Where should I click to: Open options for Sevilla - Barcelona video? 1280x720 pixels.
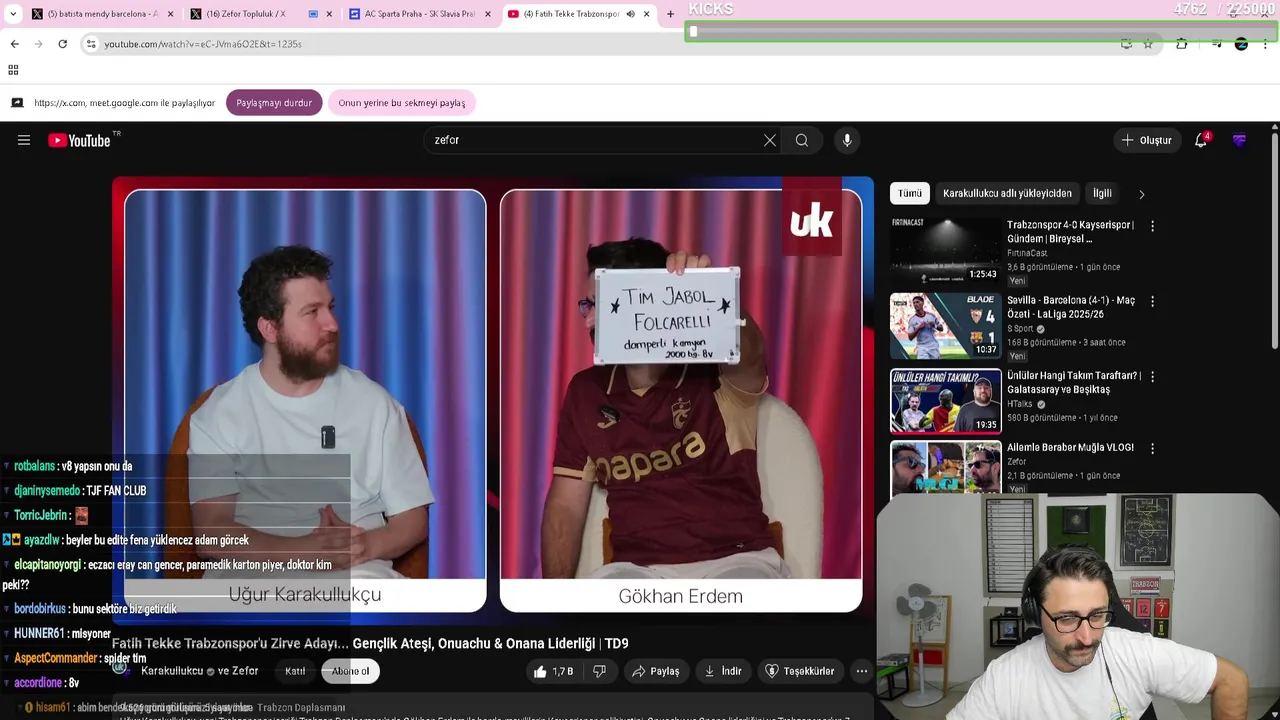coord(1152,301)
